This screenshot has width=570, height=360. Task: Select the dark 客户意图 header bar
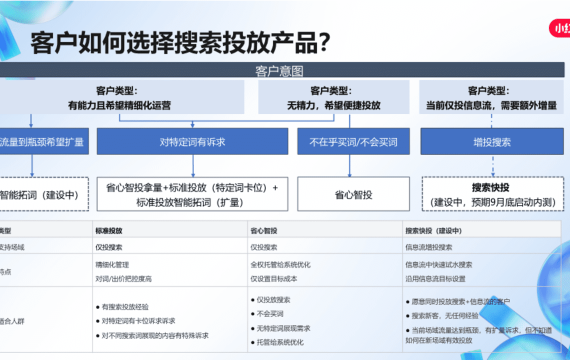282,70
